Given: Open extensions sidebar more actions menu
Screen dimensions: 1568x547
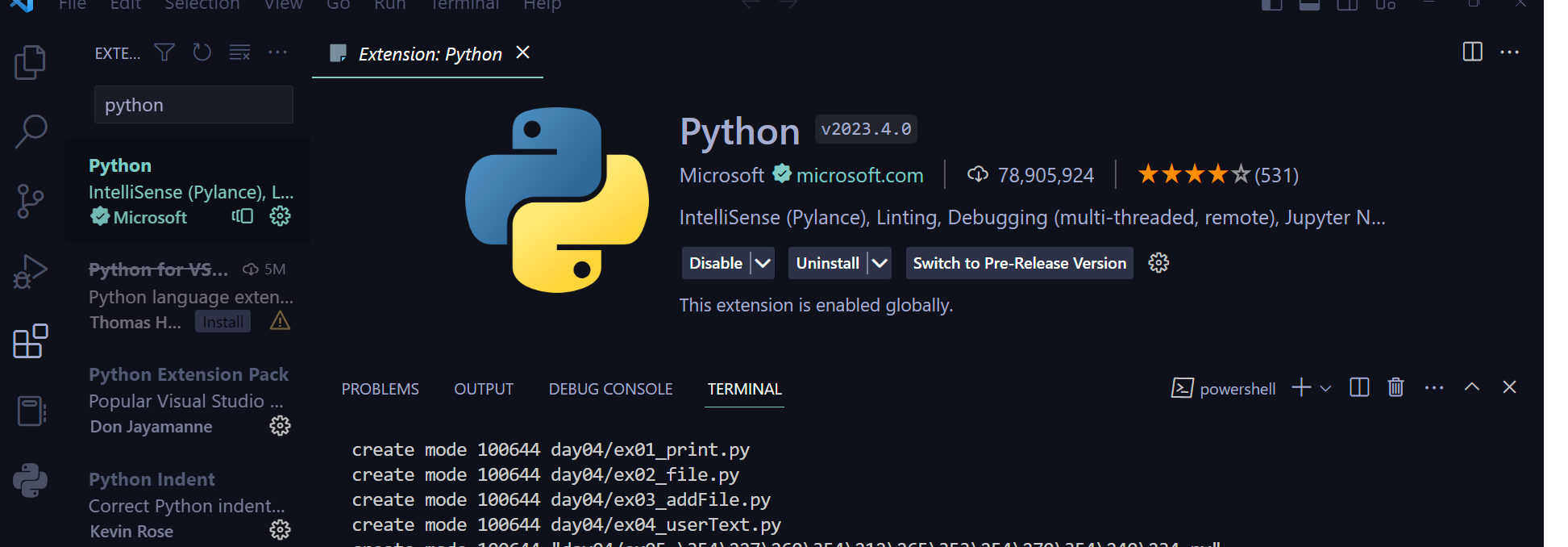Looking at the screenshot, I should (x=277, y=52).
